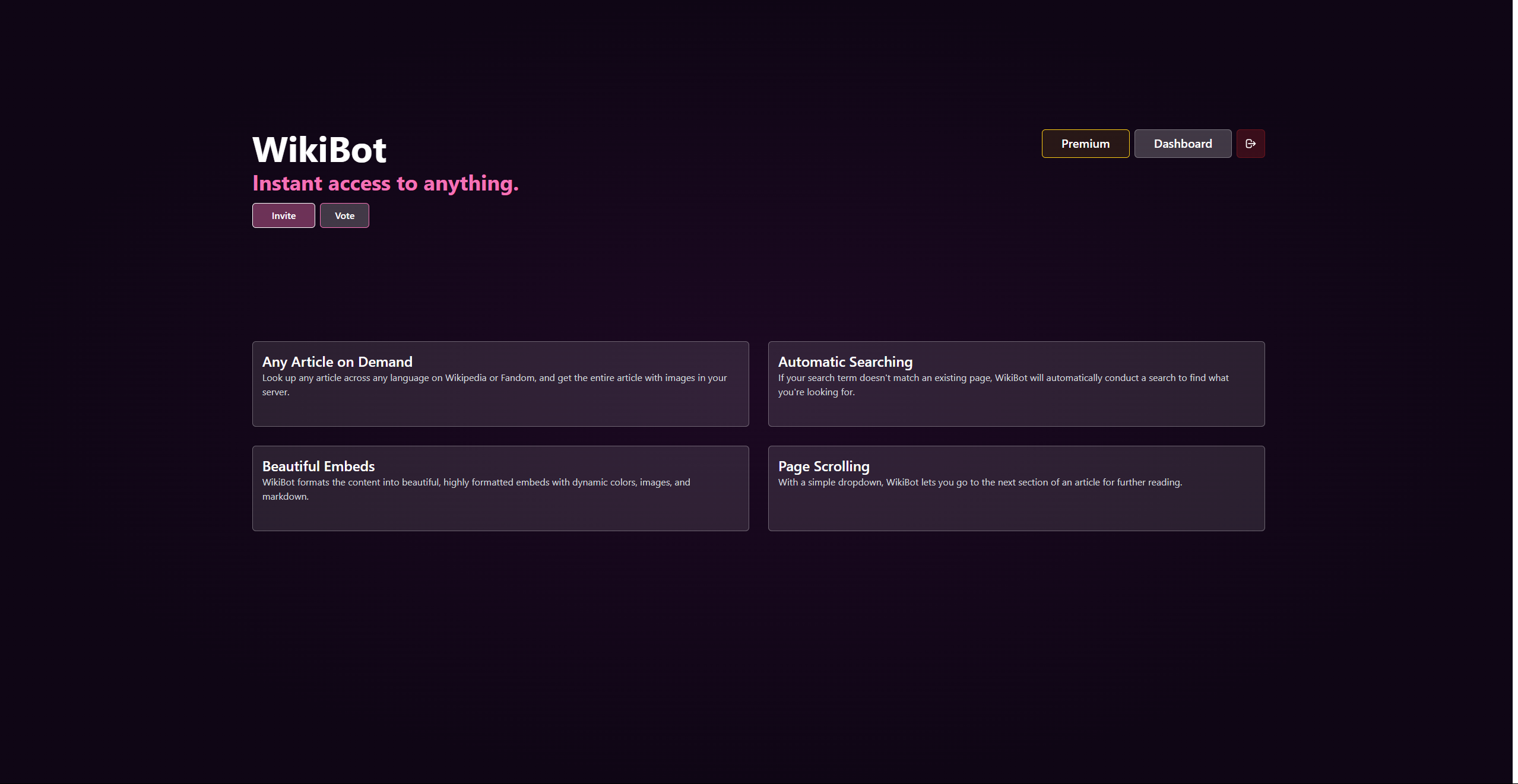Click the description starting 'Look up any article'
Viewport: 1518px width, 784px height.
pos(495,385)
